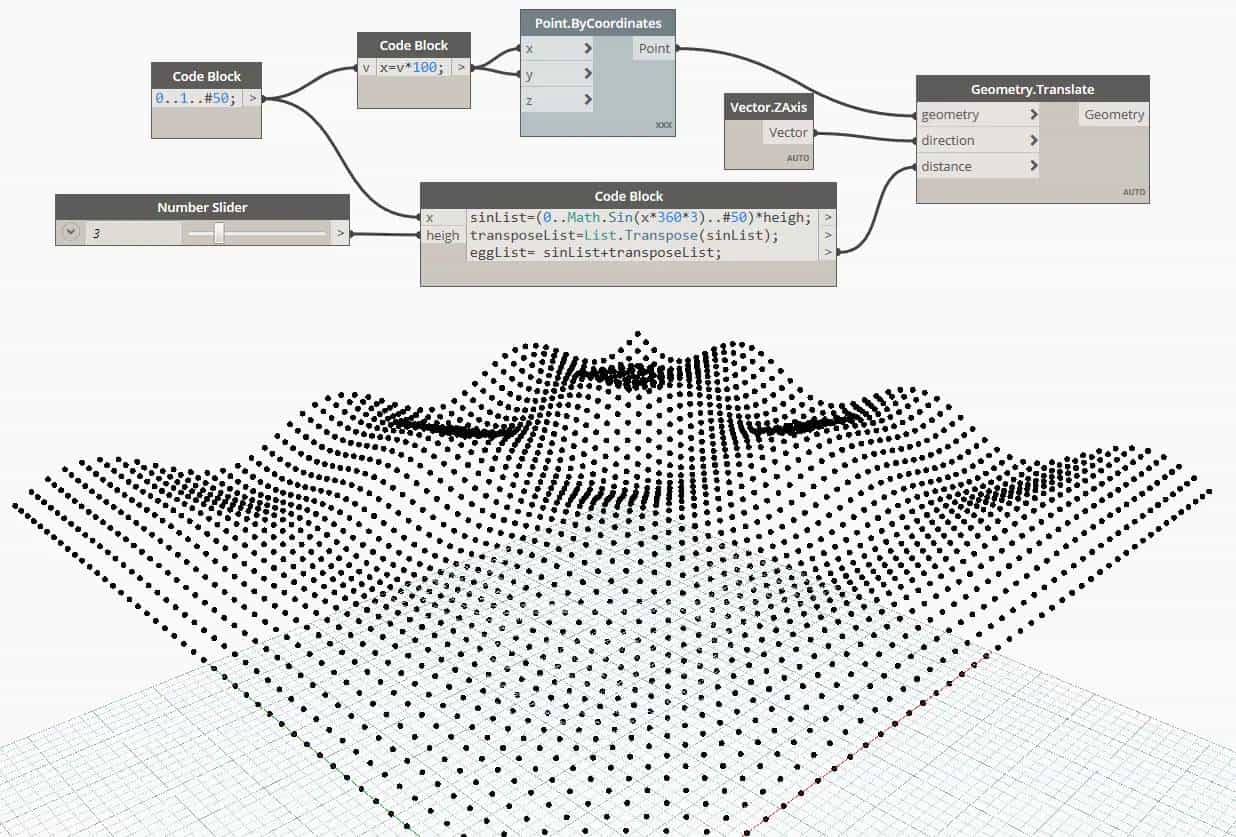Select the Geometry.Translate node title bar

click(1035, 89)
